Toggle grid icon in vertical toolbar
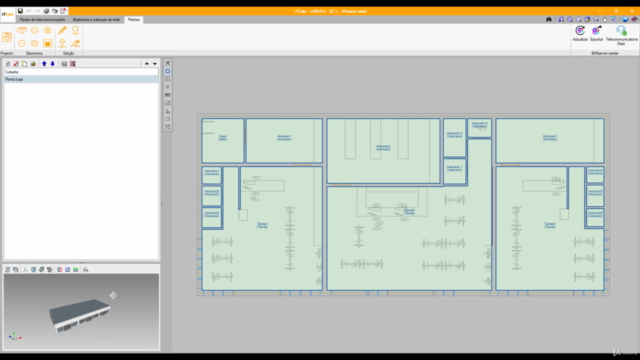Image resolution: width=640 pixels, height=360 pixels. (168, 79)
